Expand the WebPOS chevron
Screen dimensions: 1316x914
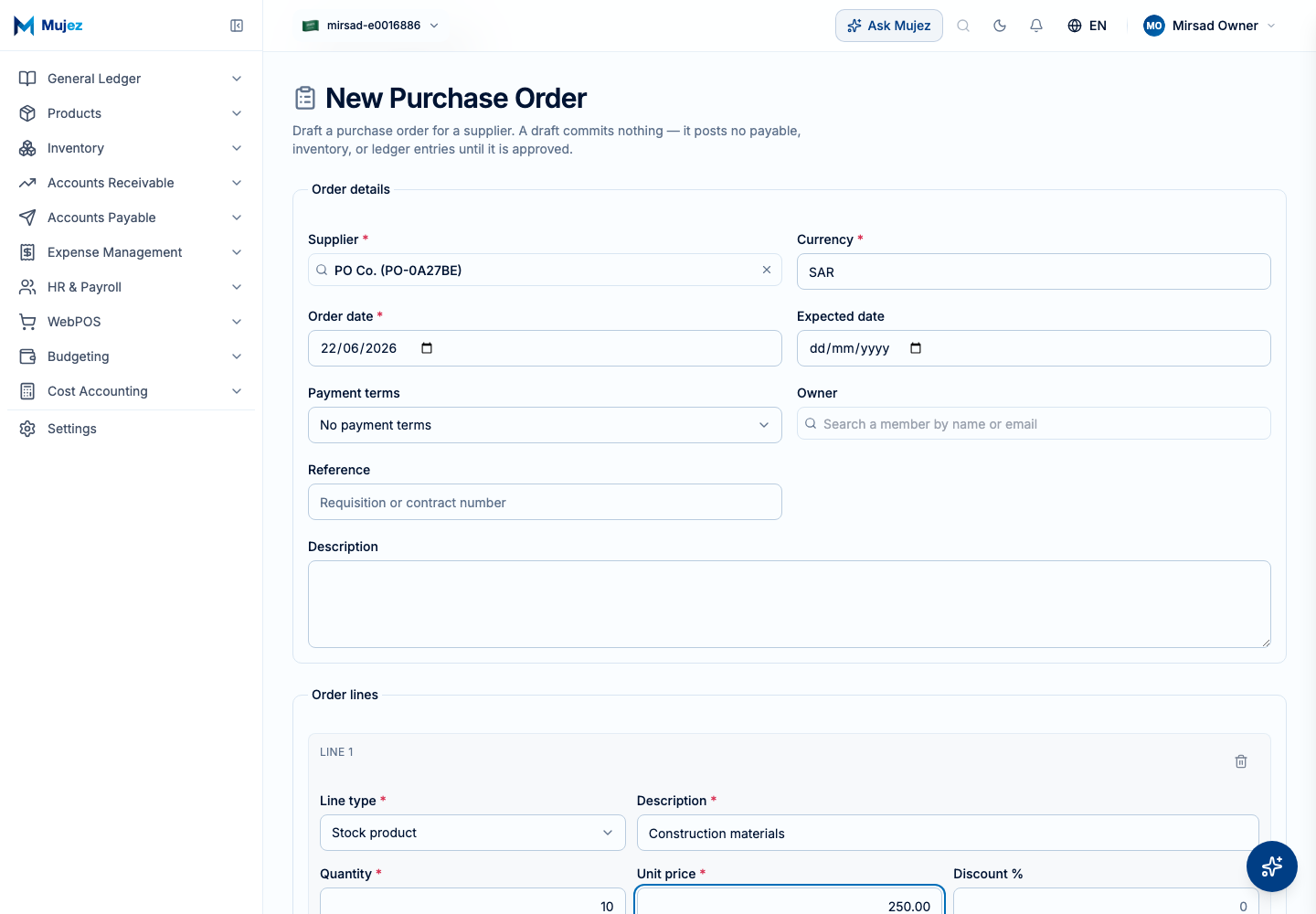click(237, 322)
